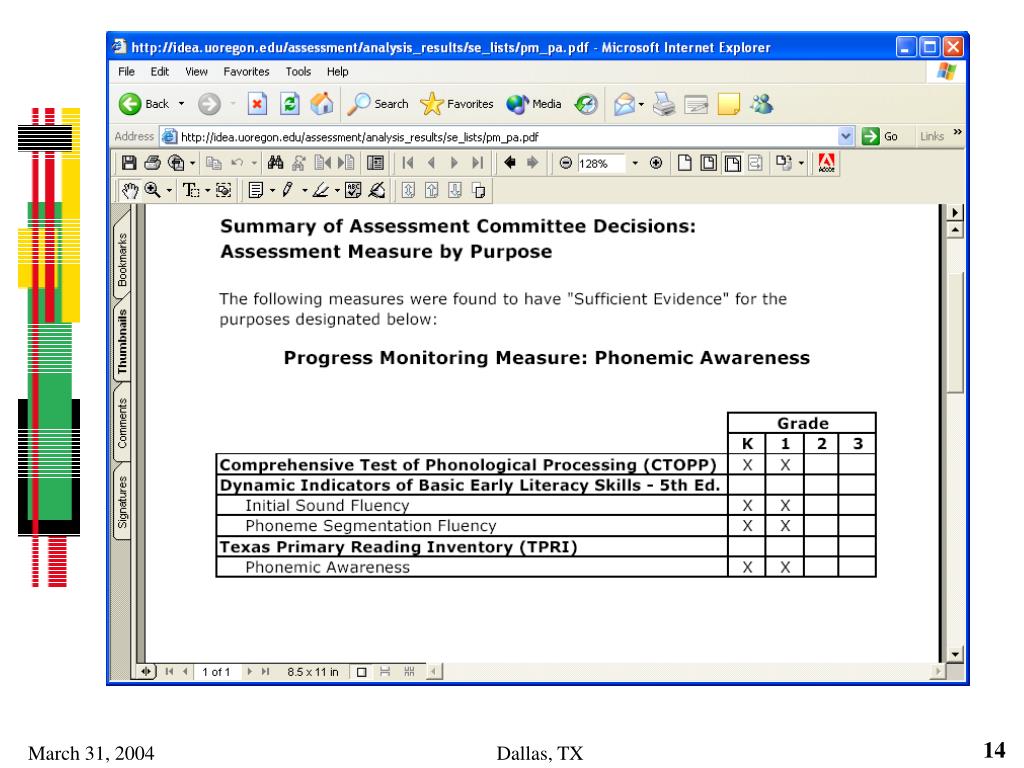
Task: Click the Digital Signature tool
Action: [x=376, y=190]
